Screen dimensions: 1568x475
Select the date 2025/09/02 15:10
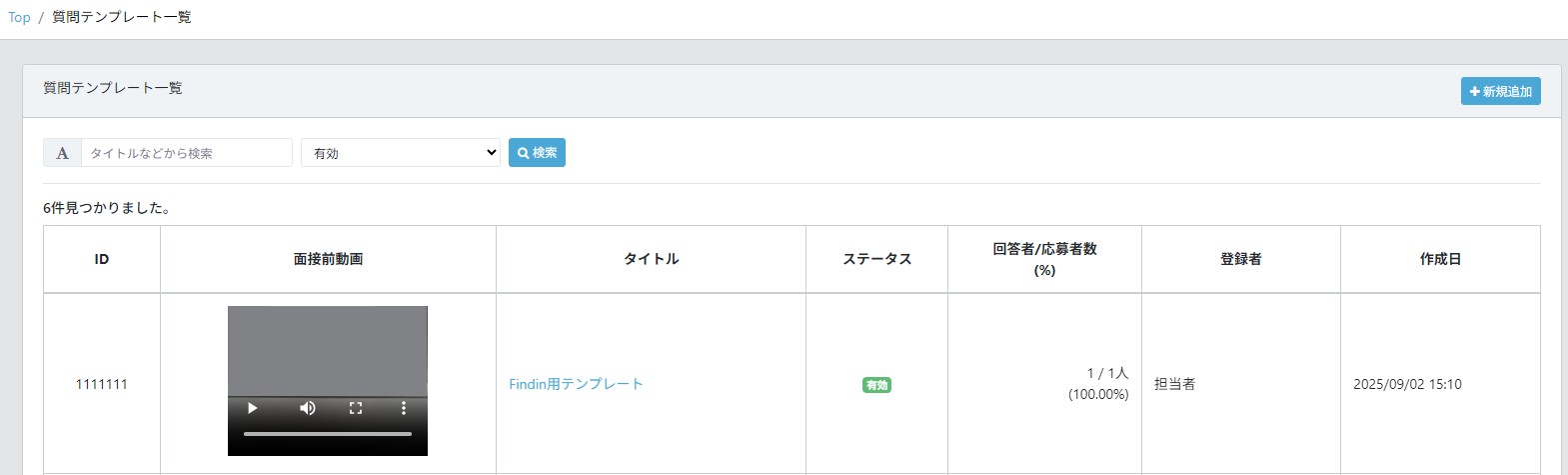coord(1407,384)
